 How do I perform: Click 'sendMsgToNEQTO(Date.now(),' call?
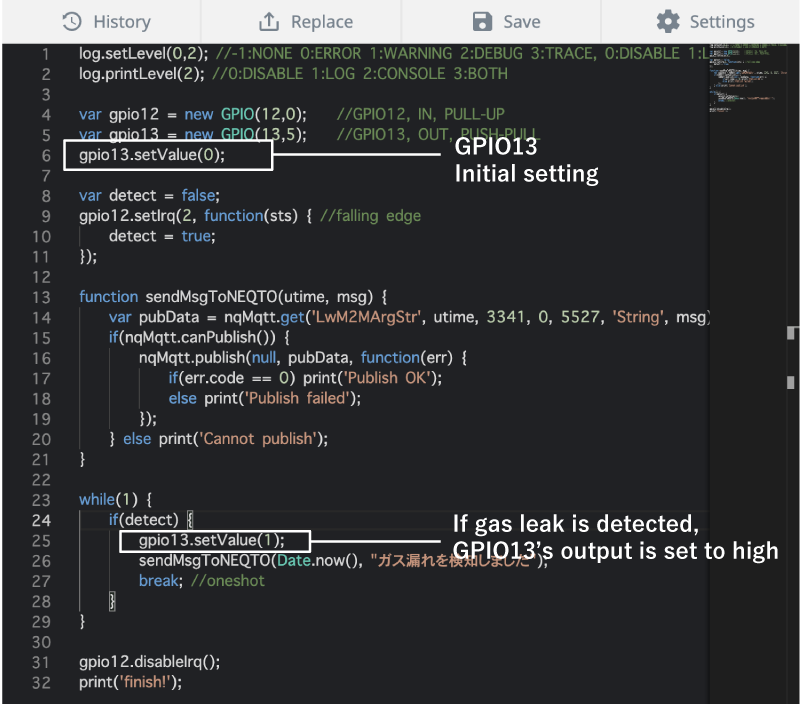click(x=251, y=561)
